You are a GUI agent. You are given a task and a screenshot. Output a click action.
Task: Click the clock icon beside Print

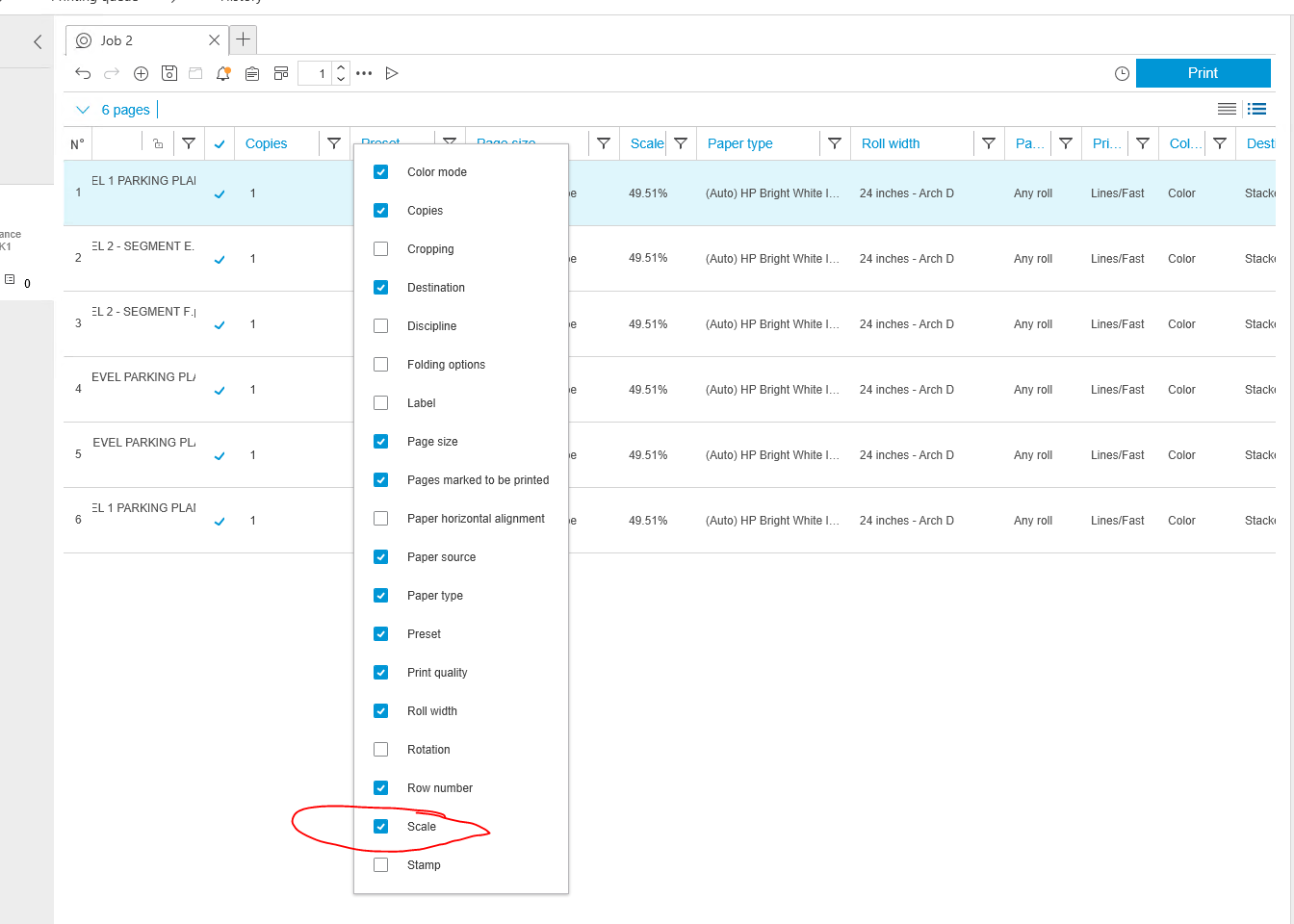pos(1122,73)
